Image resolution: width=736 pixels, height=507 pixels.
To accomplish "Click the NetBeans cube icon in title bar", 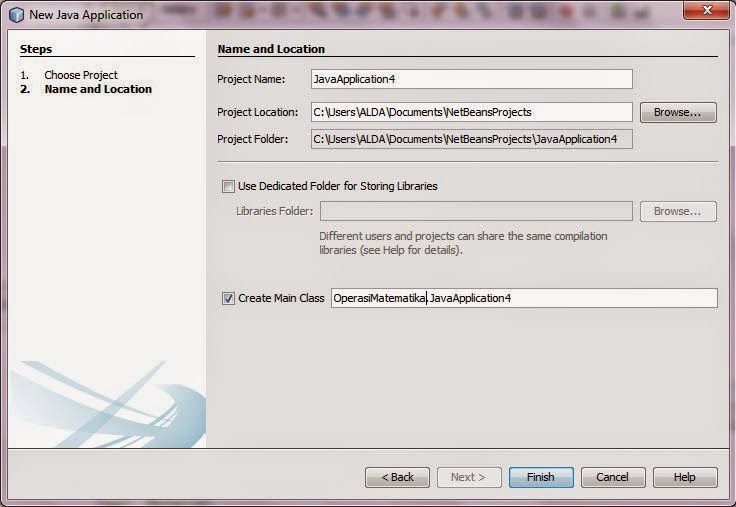I will [16, 15].
